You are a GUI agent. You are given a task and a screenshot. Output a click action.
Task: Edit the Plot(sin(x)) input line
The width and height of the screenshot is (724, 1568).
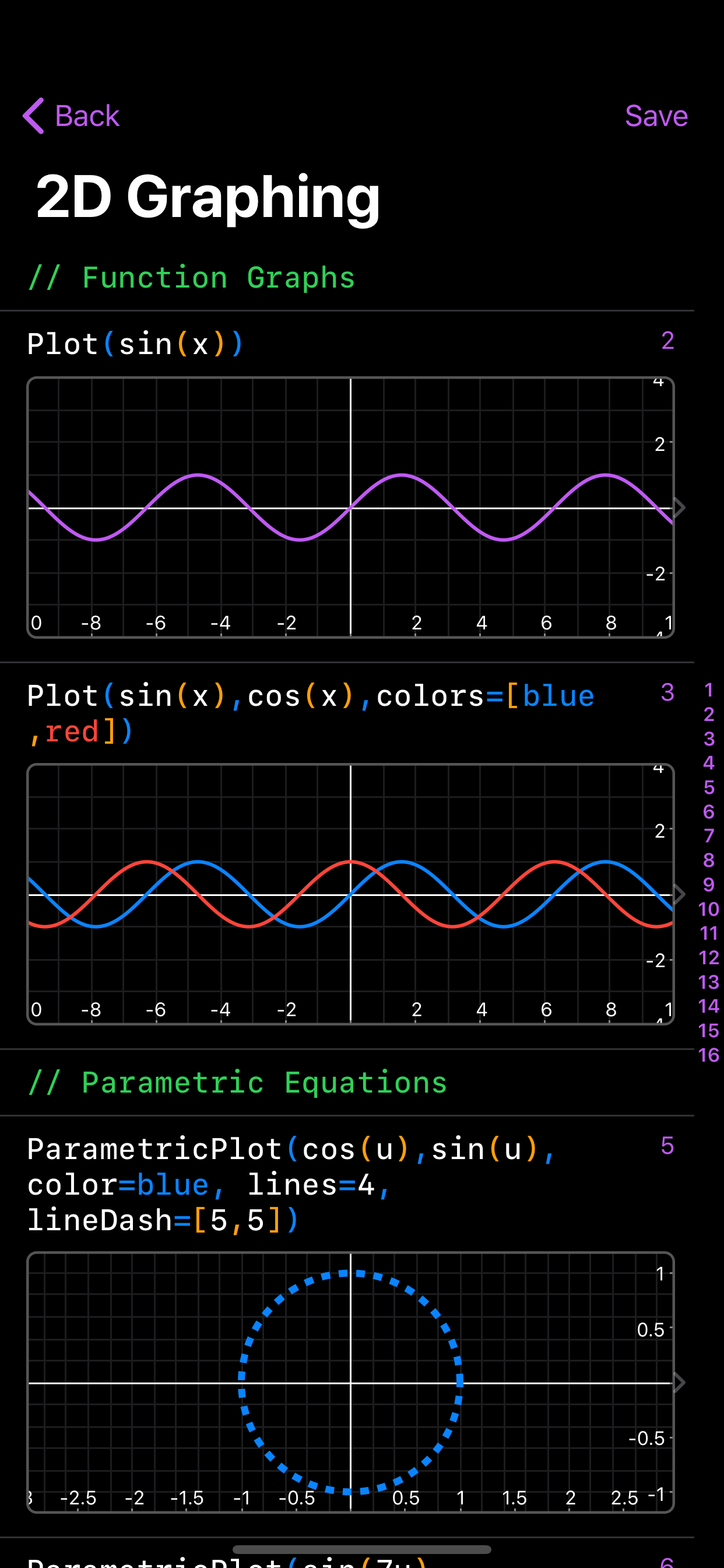[x=136, y=344]
